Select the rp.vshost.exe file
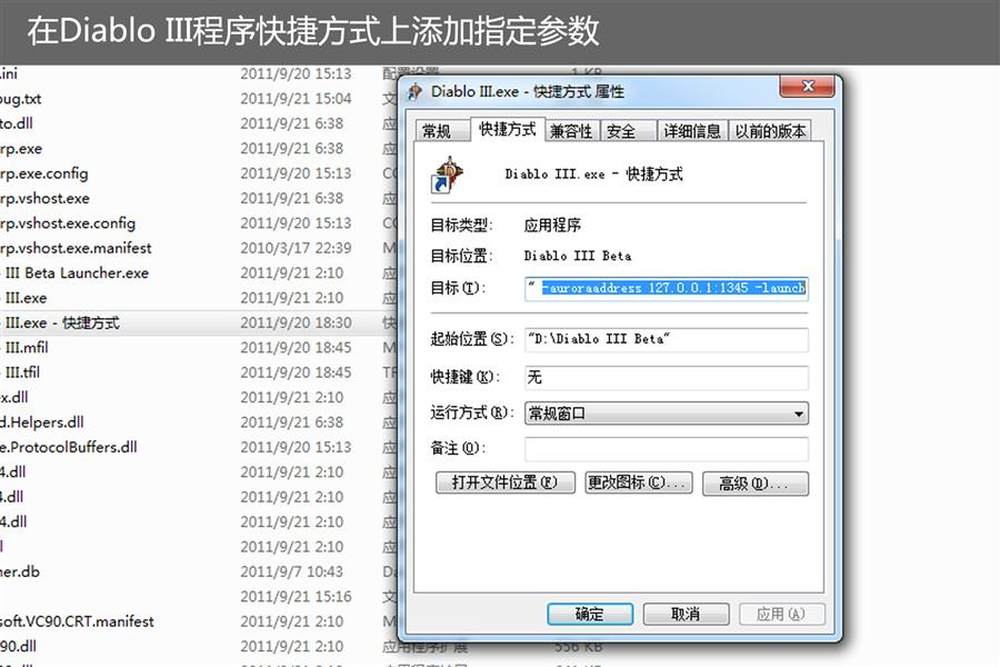 pyautogui.click(x=45, y=198)
